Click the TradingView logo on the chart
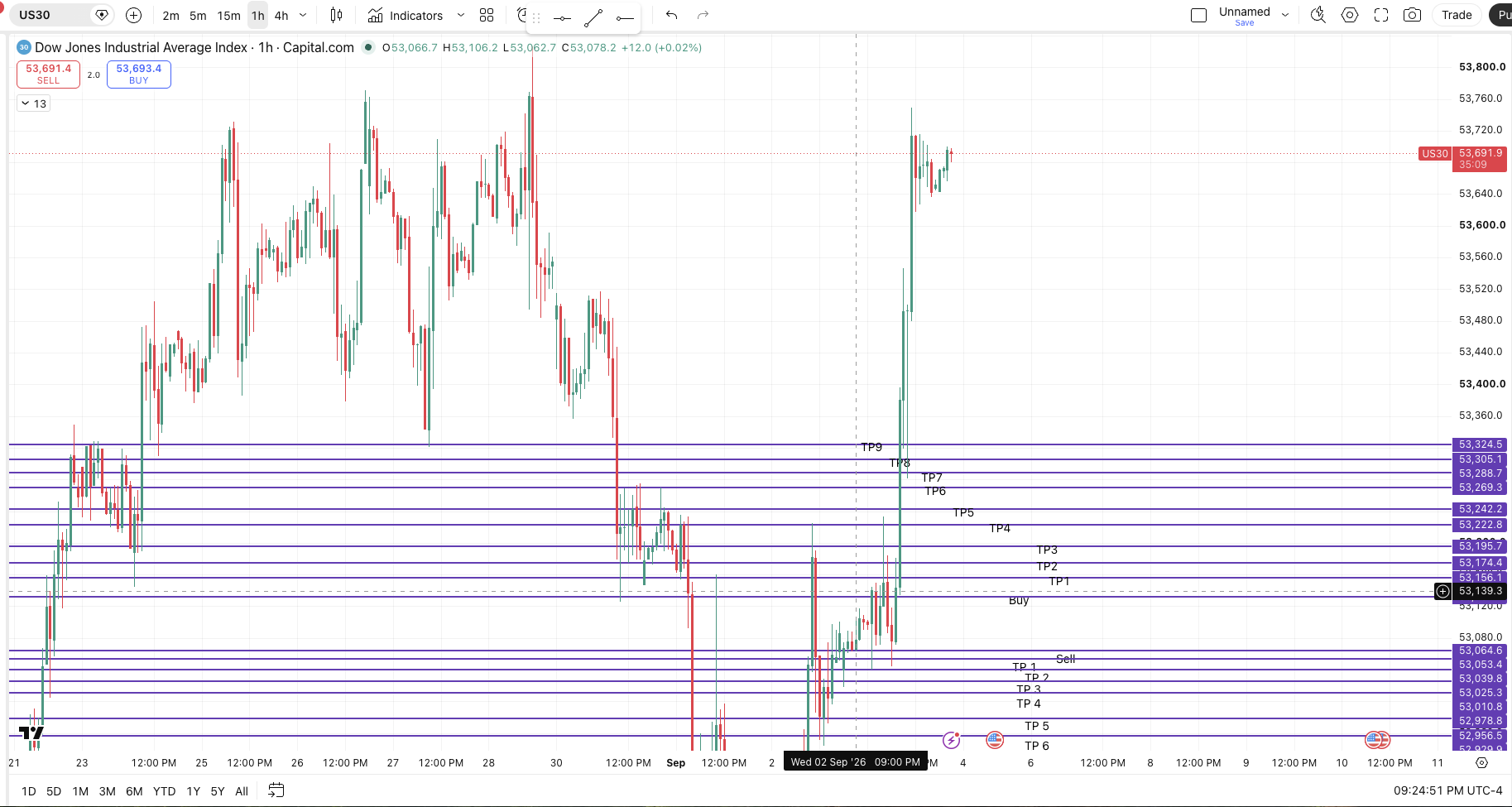The height and width of the screenshot is (807, 1512). coord(31,733)
